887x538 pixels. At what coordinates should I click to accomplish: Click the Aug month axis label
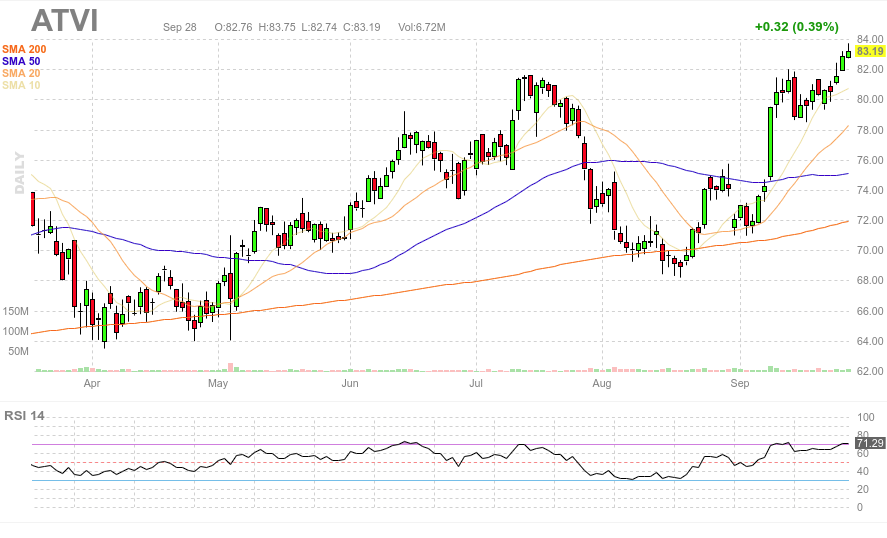pyautogui.click(x=602, y=384)
